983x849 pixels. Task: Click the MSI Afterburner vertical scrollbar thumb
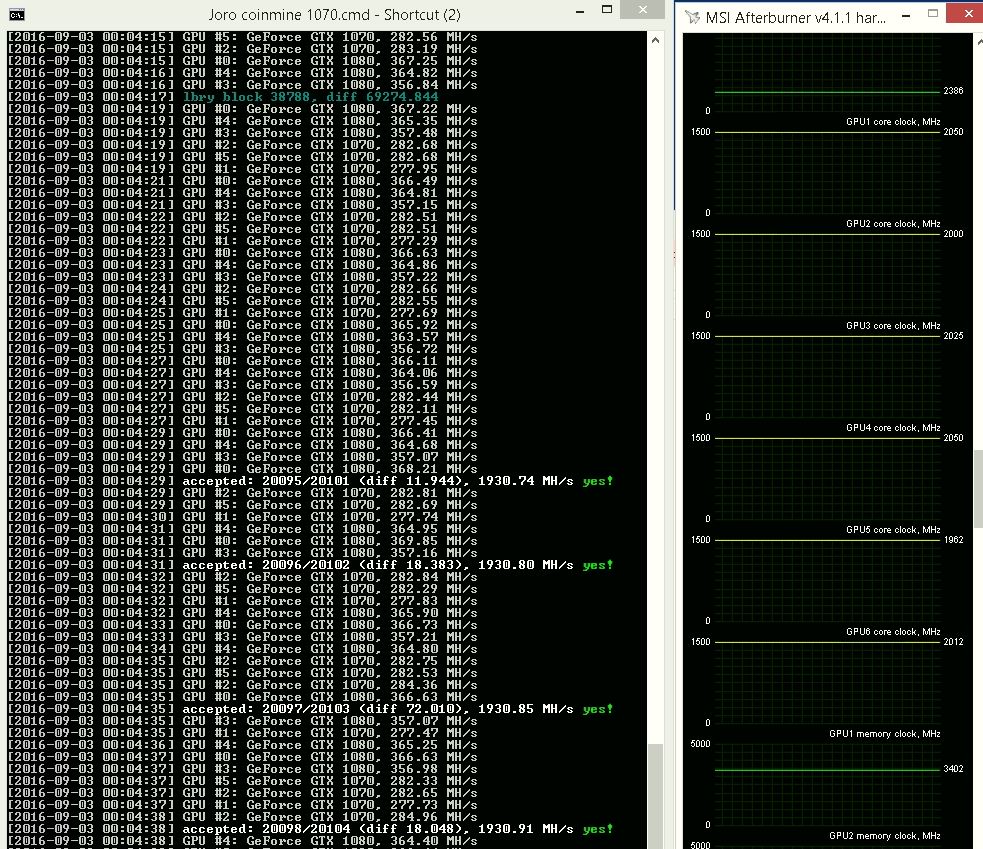979,488
